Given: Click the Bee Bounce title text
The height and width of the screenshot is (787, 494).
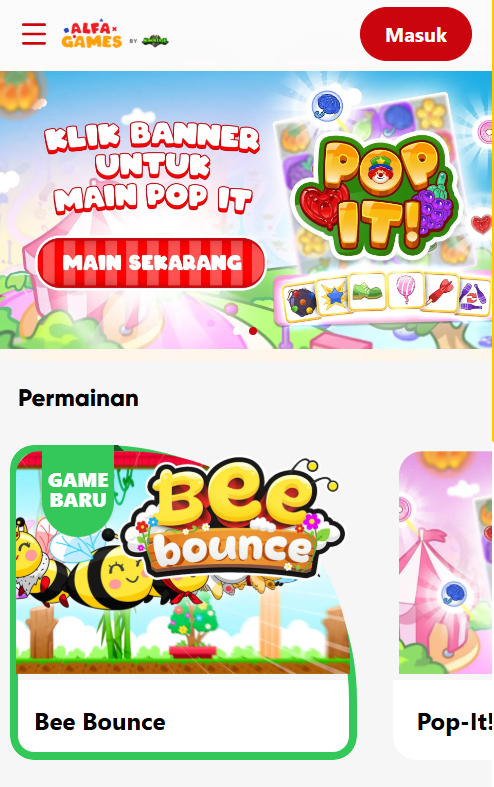Looking at the screenshot, I should pyautogui.click(x=100, y=722).
